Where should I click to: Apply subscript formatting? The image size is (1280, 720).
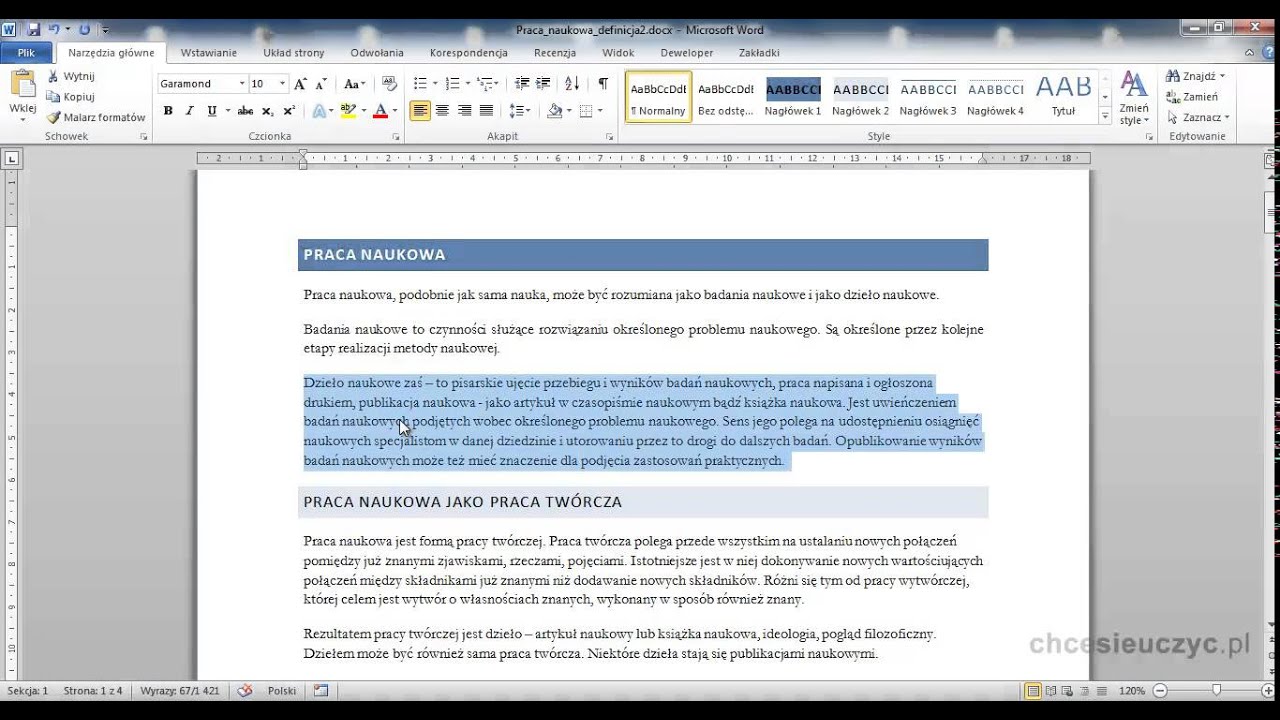point(267,111)
